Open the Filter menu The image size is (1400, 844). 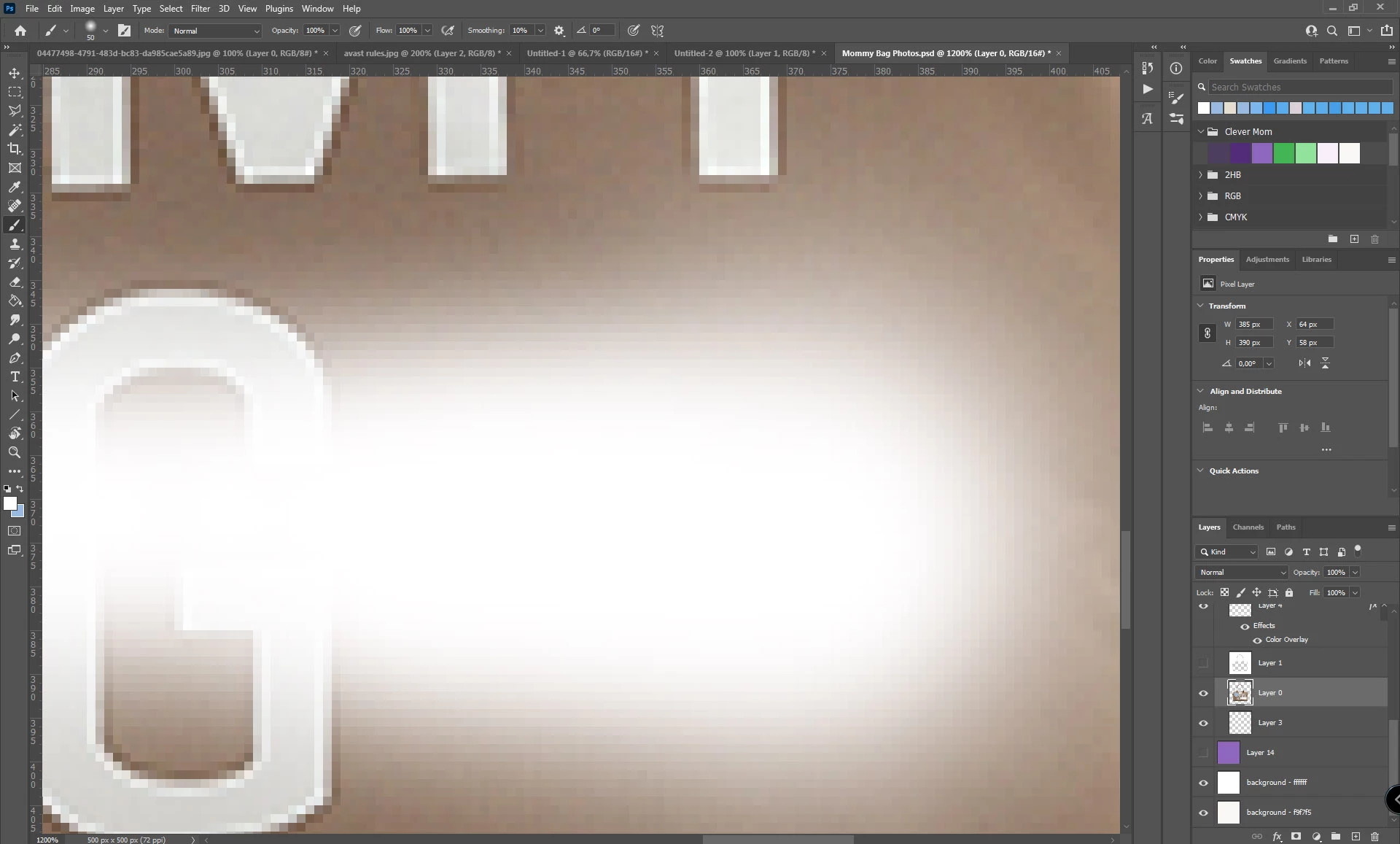[x=200, y=9]
